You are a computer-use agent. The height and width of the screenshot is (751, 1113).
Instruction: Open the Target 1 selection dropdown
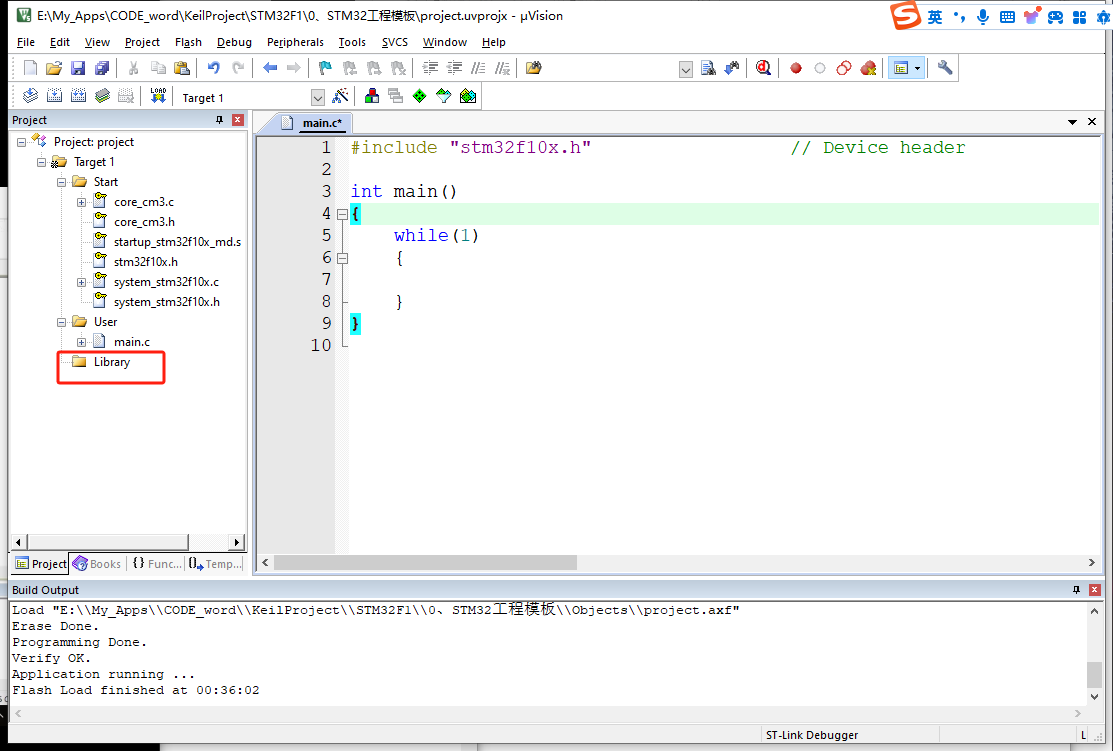pyautogui.click(x=318, y=97)
